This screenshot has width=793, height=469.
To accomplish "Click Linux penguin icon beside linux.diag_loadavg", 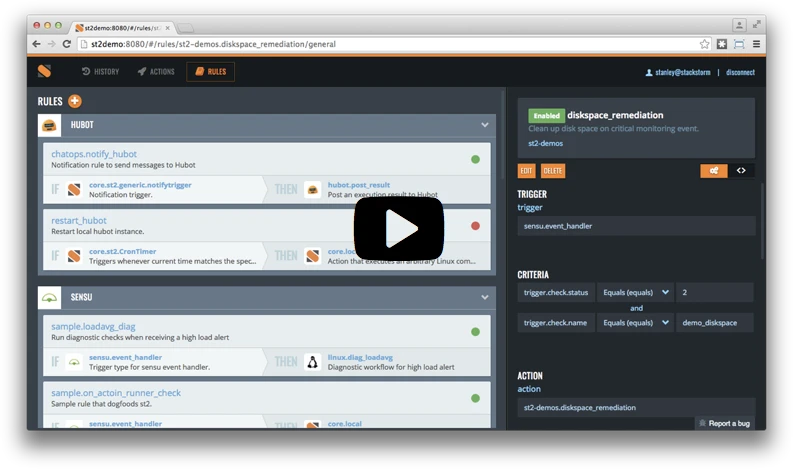I will click(313, 362).
